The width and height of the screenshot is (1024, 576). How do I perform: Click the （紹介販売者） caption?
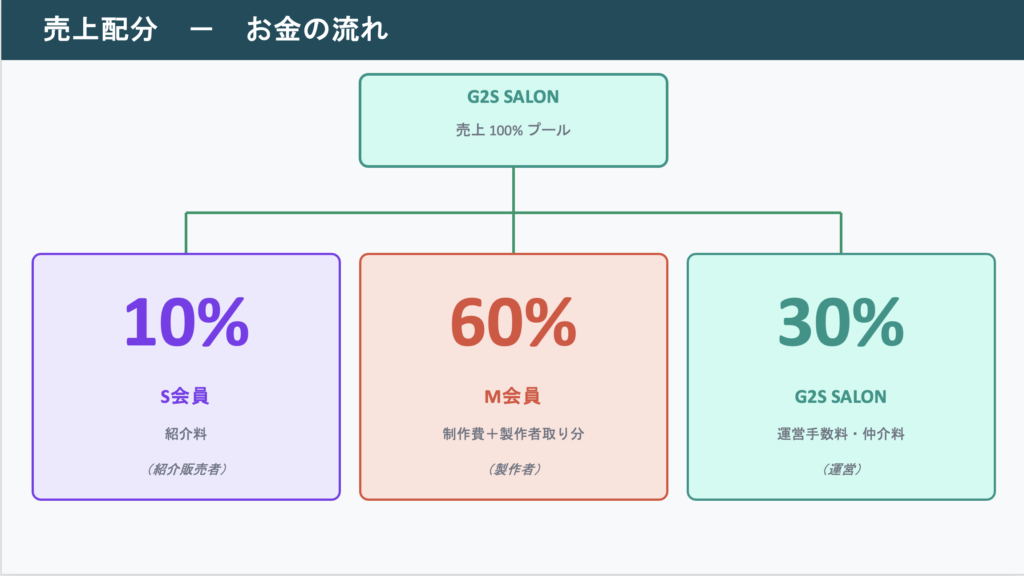tap(186, 469)
